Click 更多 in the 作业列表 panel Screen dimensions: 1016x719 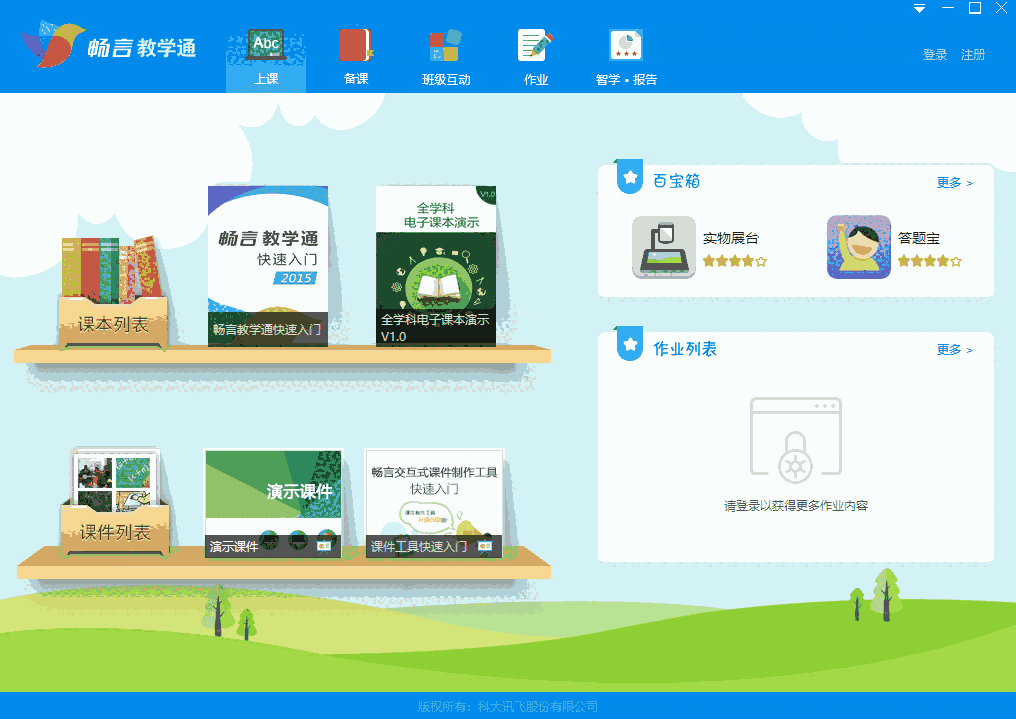954,350
